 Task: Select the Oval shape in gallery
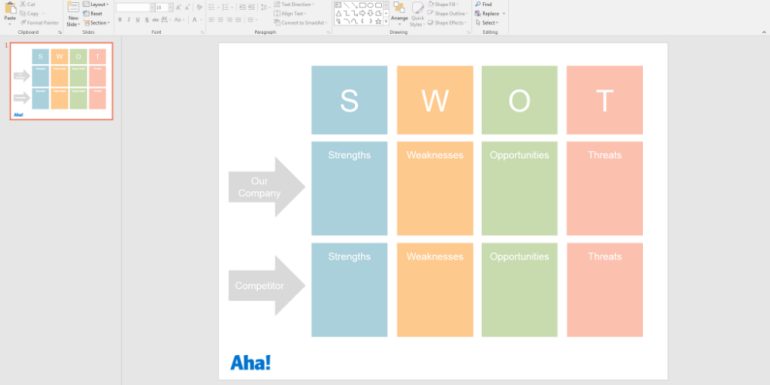tap(370, 5)
